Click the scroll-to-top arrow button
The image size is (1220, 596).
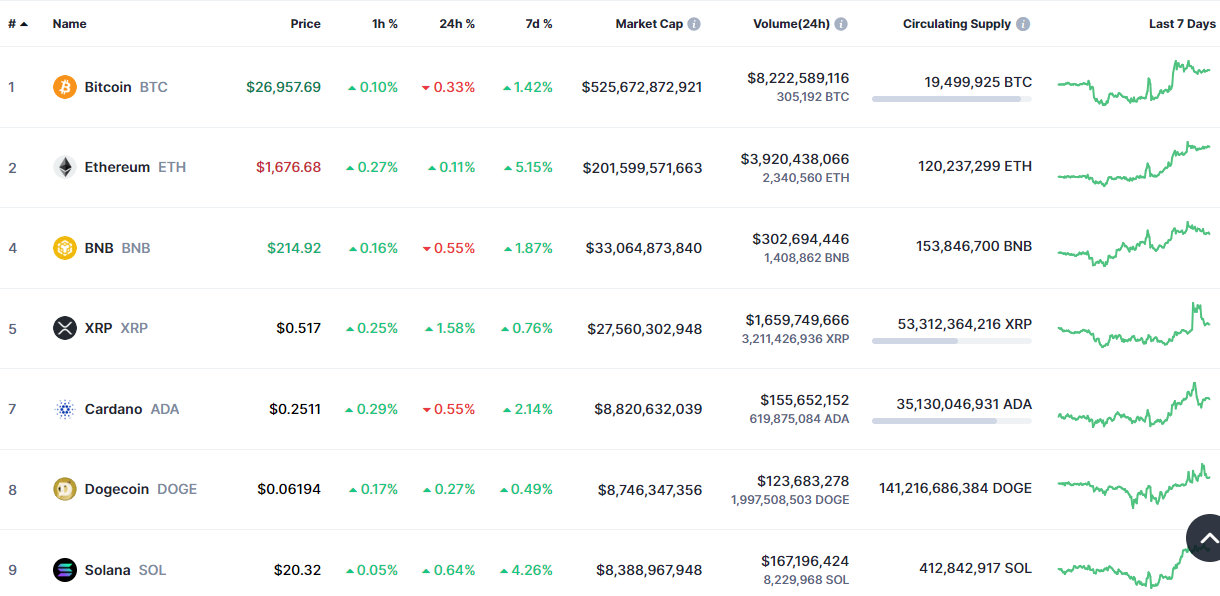1206,538
